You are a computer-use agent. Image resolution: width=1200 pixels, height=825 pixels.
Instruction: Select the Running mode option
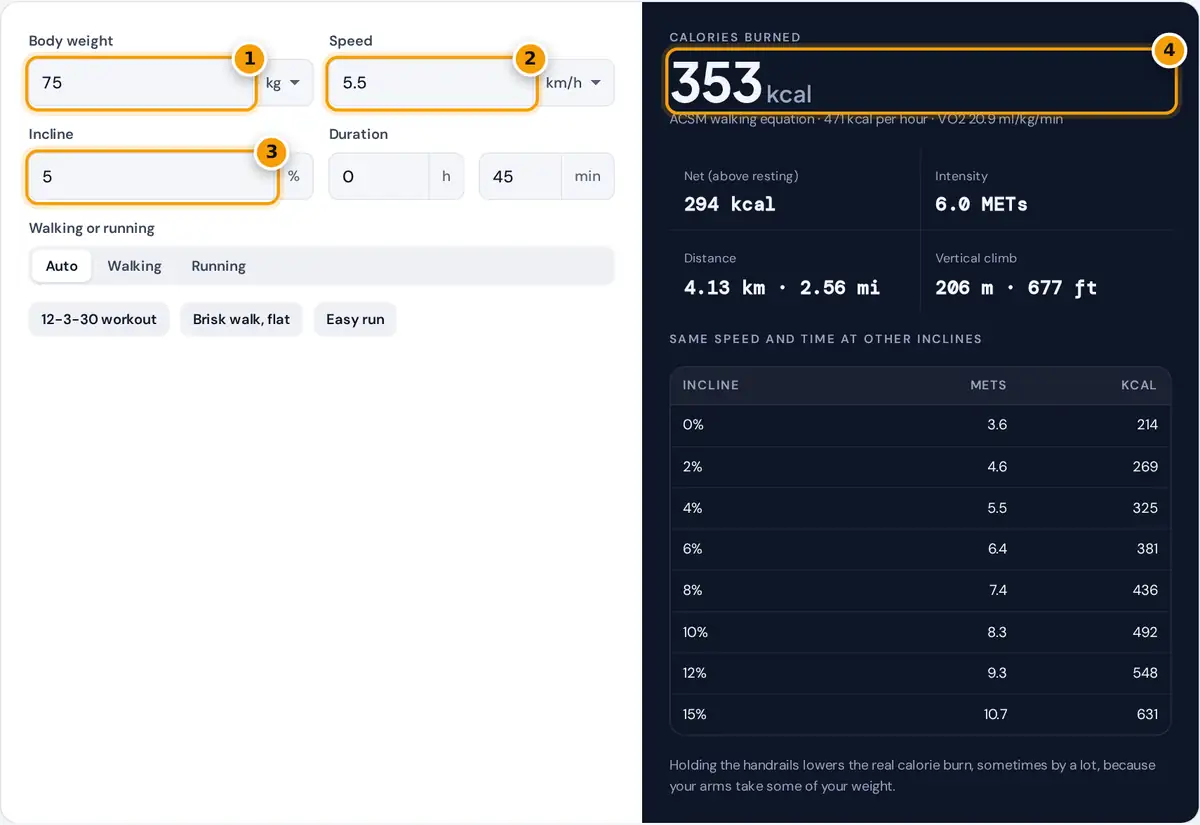219,266
